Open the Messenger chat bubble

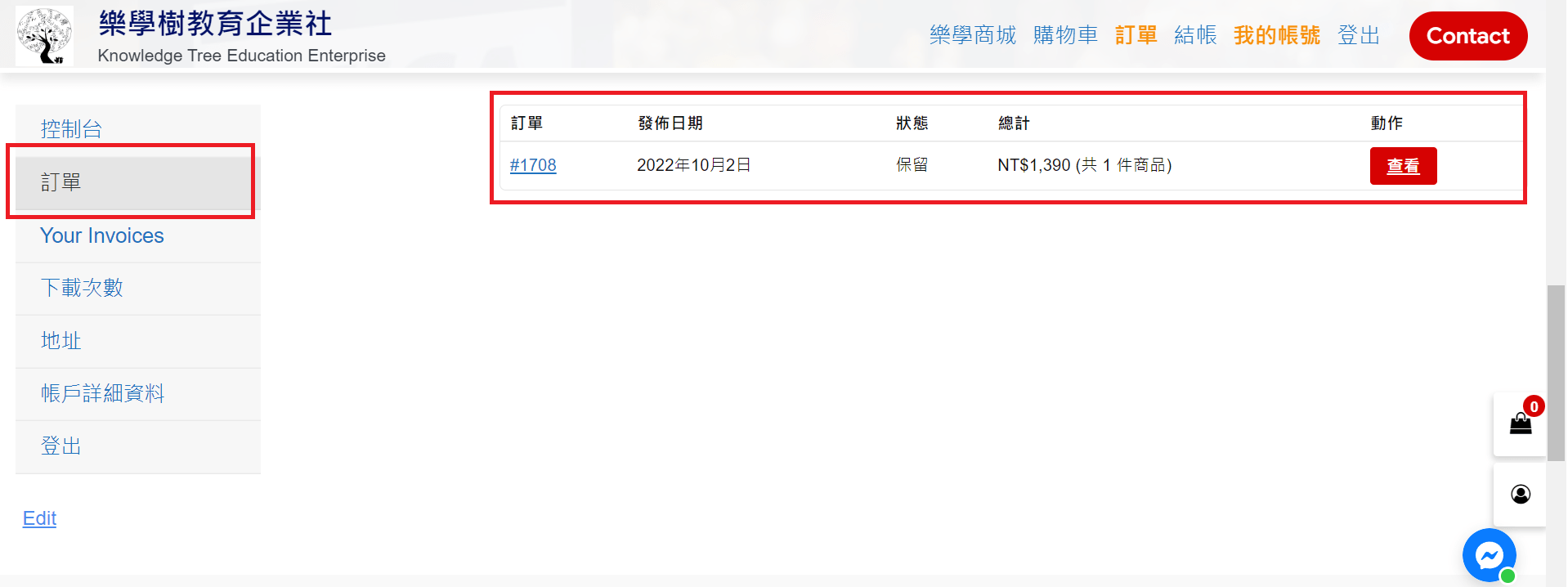coord(1489,556)
